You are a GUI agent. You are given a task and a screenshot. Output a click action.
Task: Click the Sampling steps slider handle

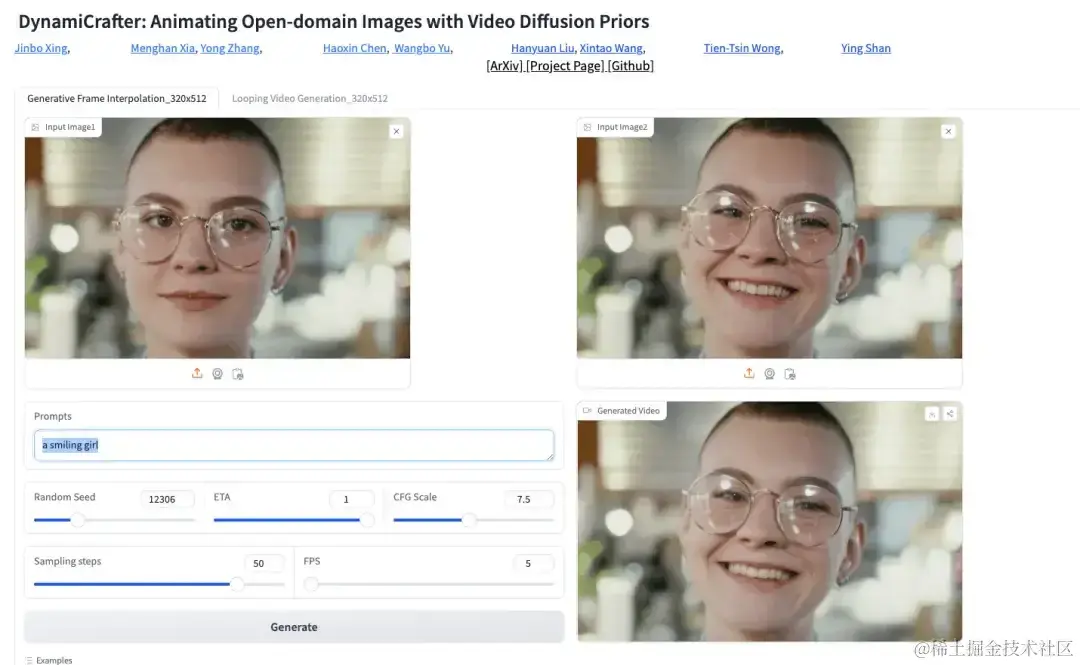click(x=236, y=584)
